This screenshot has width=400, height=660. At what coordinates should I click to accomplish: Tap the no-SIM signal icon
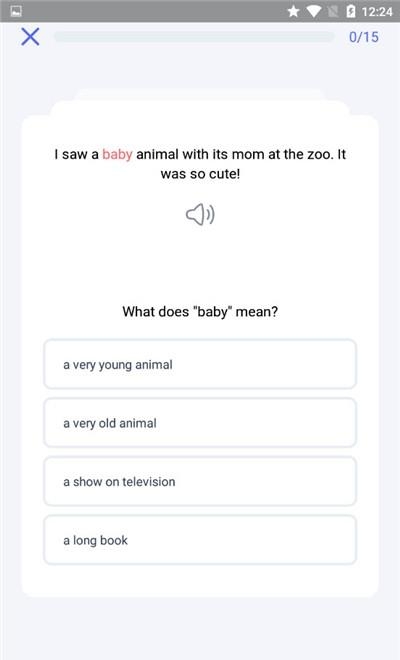pyautogui.click(x=333, y=11)
